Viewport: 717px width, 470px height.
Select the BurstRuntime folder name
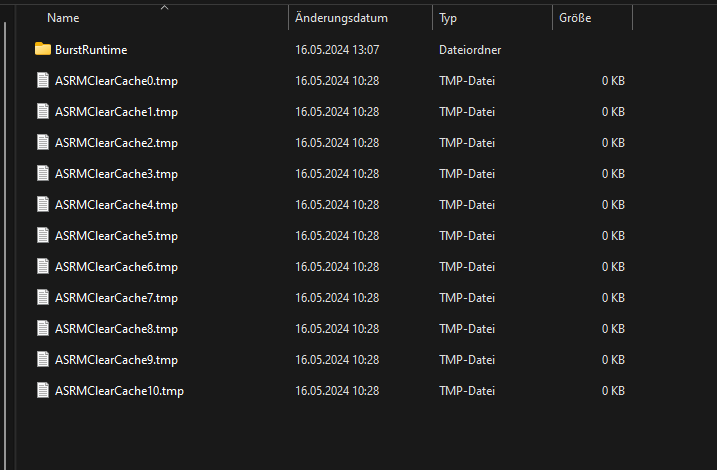pyautogui.click(x=91, y=49)
